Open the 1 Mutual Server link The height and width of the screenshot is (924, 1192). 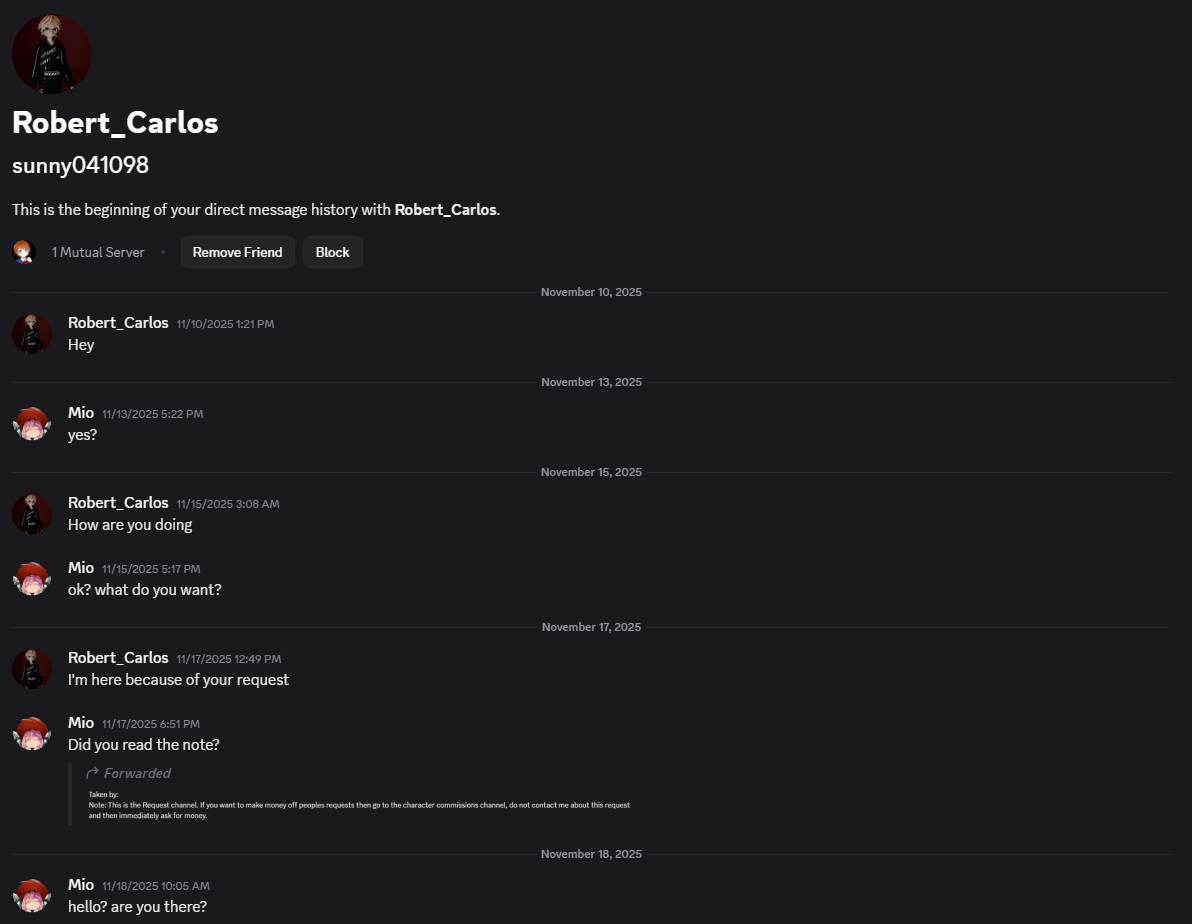[x=98, y=252]
